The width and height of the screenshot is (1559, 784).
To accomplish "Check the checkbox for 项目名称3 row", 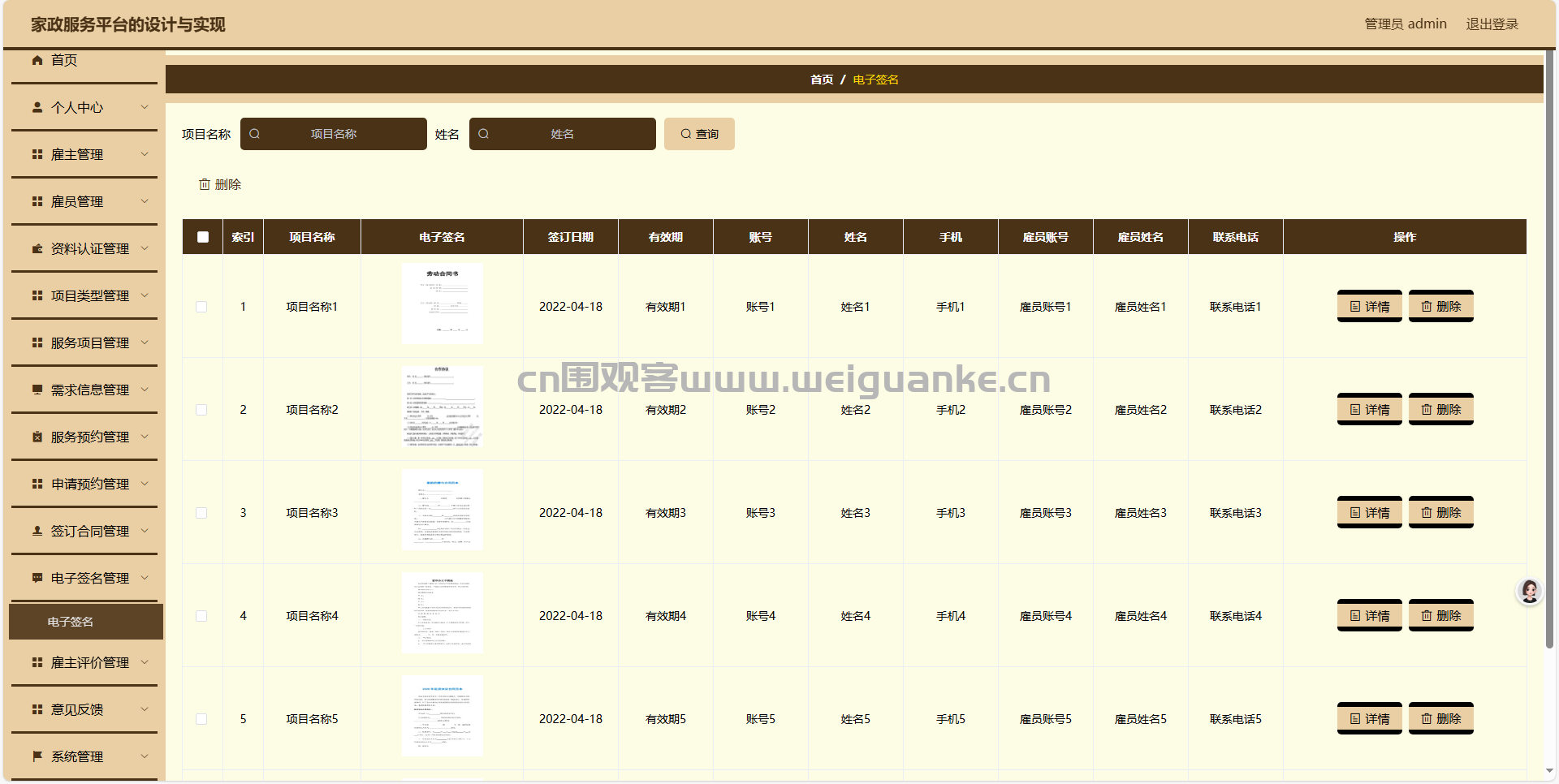I will click(201, 513).
